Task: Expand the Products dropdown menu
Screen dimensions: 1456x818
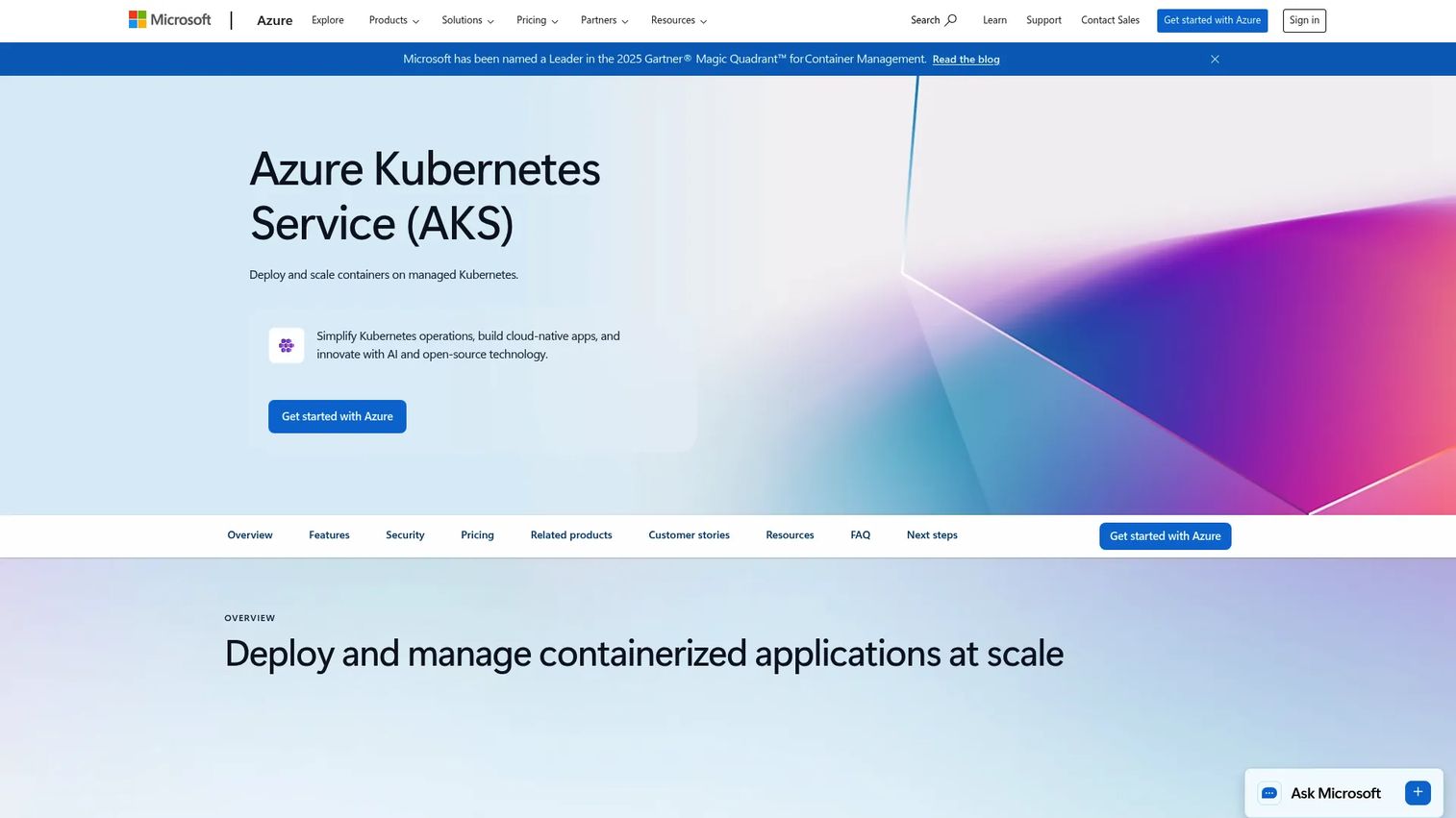Action: click(x=394, y=20)
